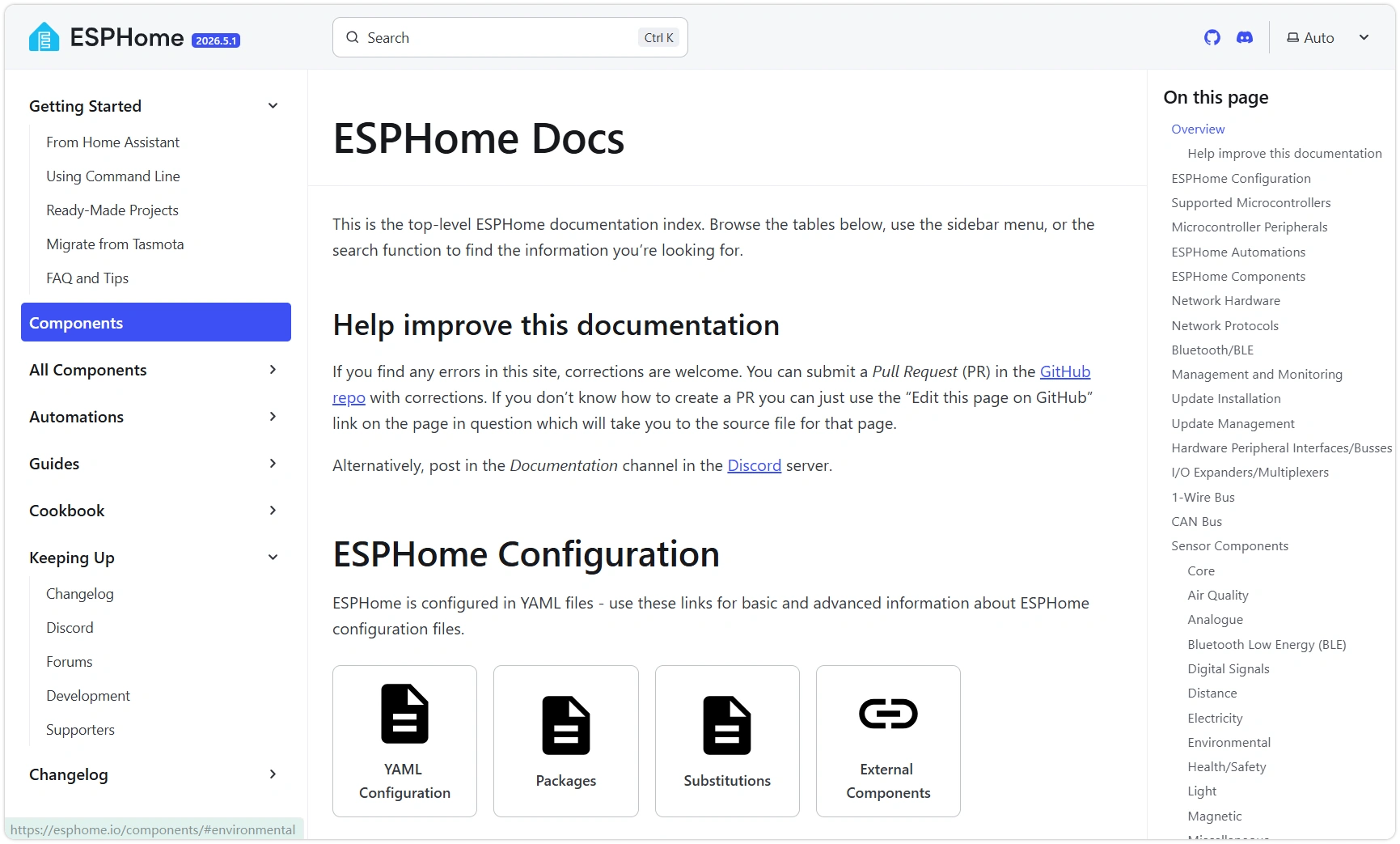Open Changelog under Keeping Up

click(80, 594)
